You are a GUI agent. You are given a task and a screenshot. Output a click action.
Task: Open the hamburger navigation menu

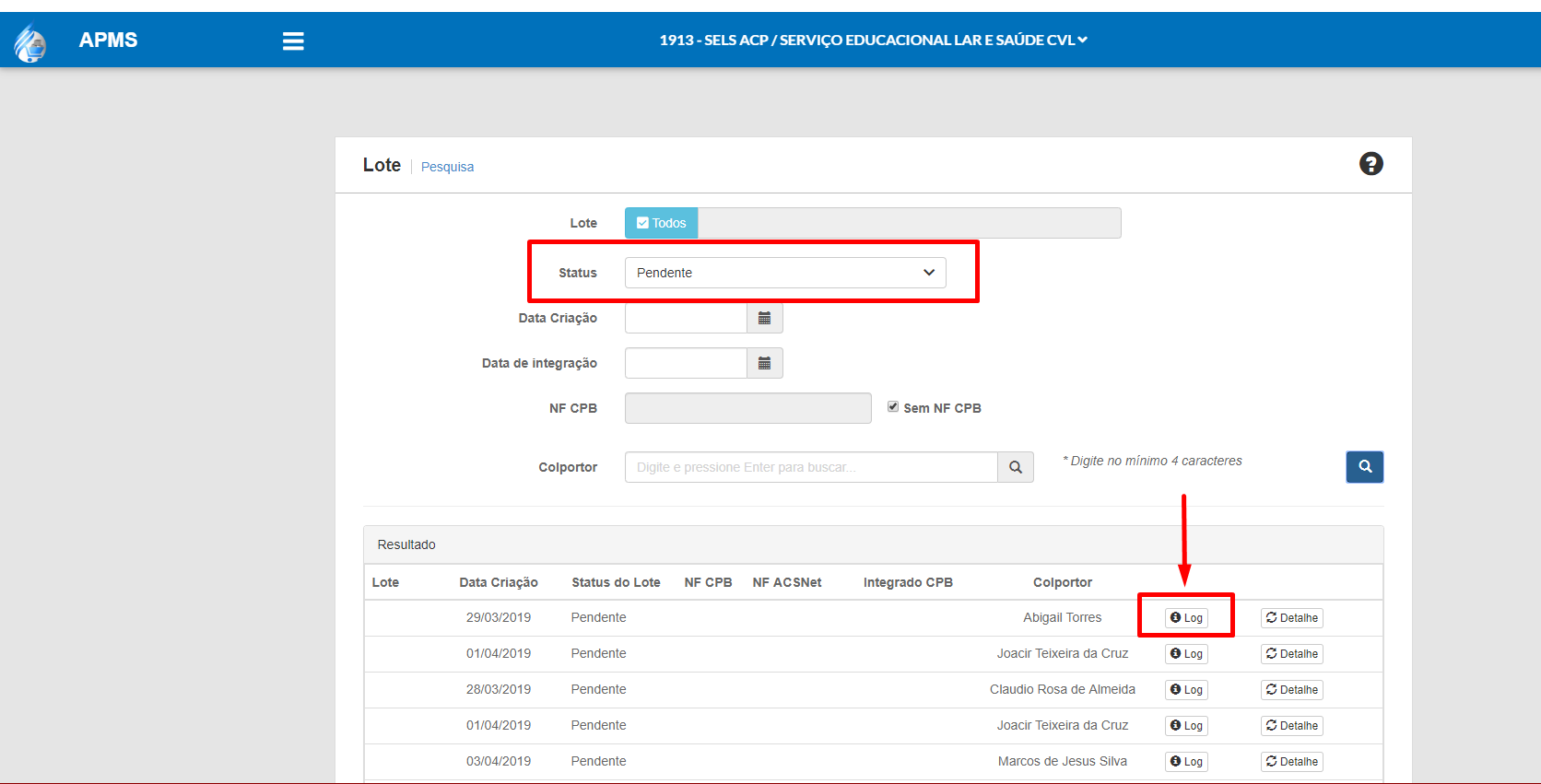293,41
